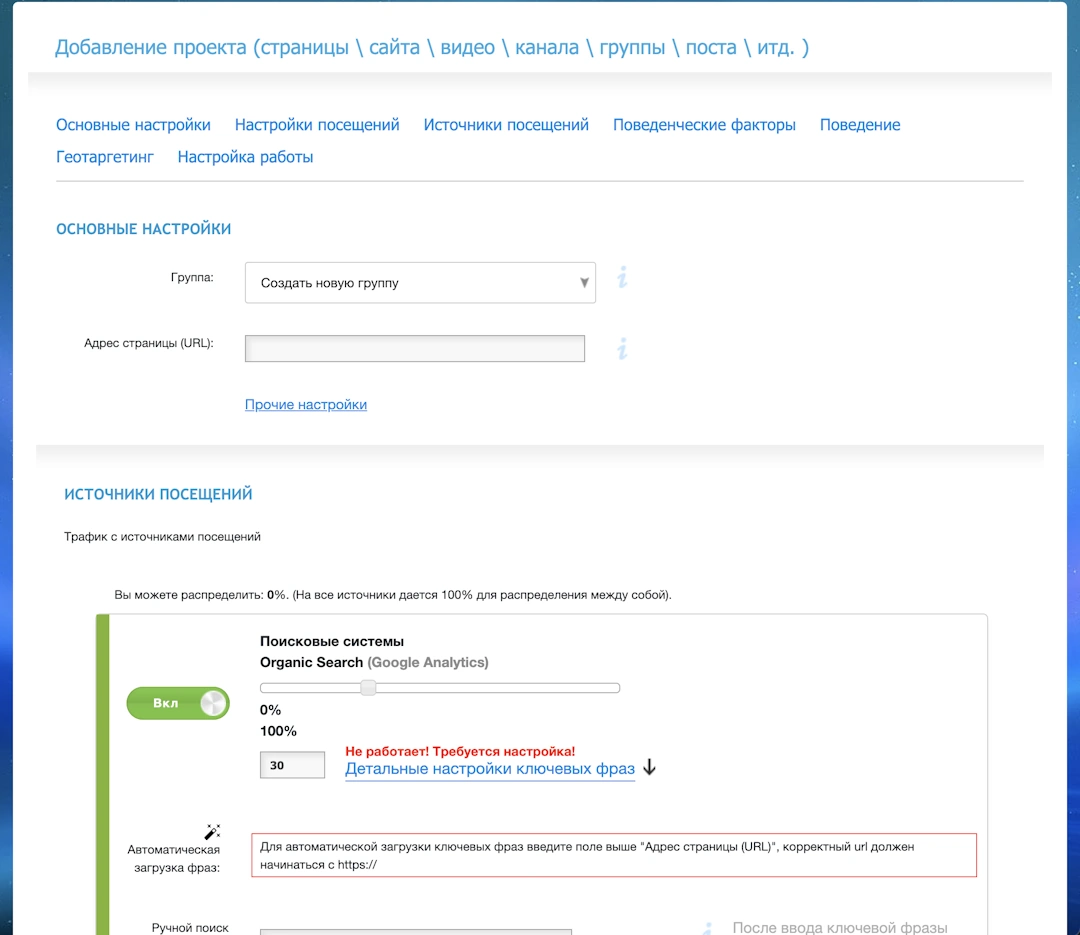This screenshot has width=1080, height=935.
Task: Click the Добавление проекта page title
Action: tap(432, 47)
